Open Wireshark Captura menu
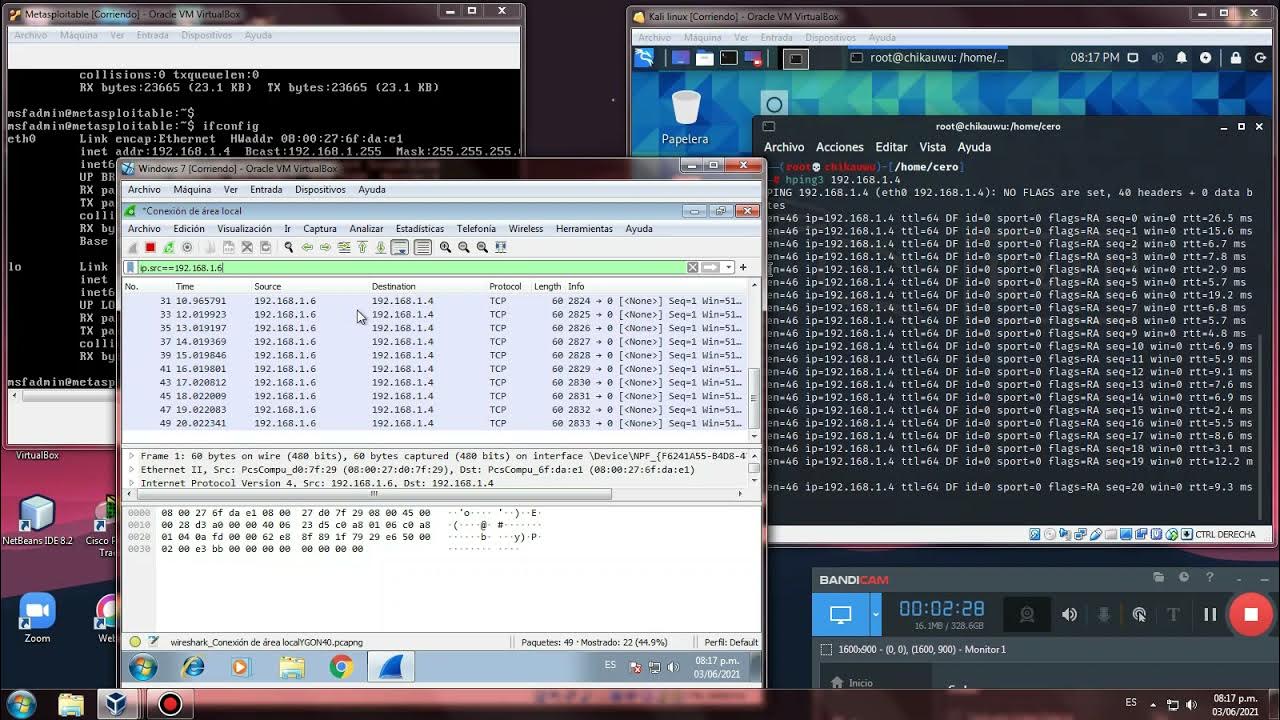This screenshot has height=720, width=1280. [x=320, y=229]
